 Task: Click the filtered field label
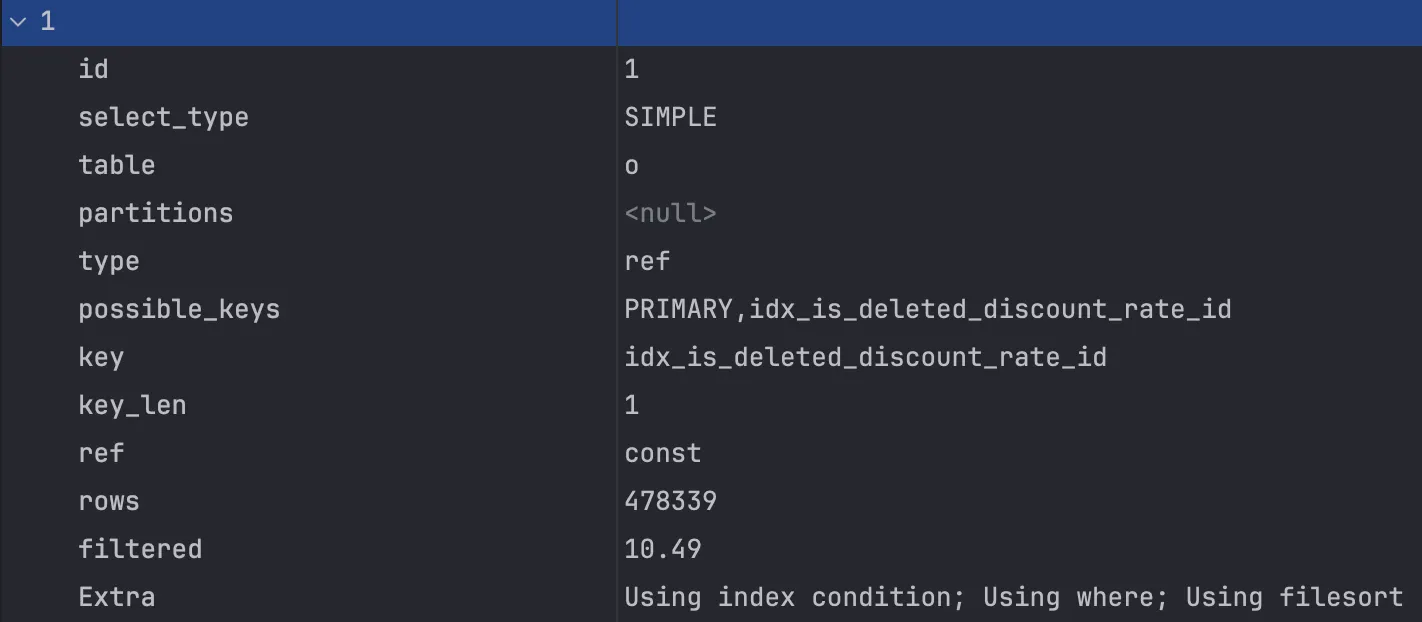tap(140, 549)
